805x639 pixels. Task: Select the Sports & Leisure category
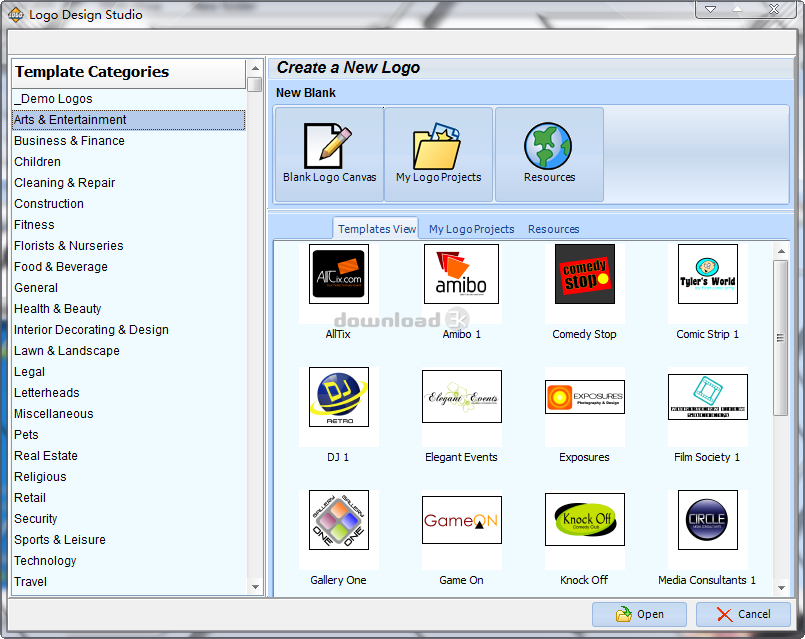[129, 540]
